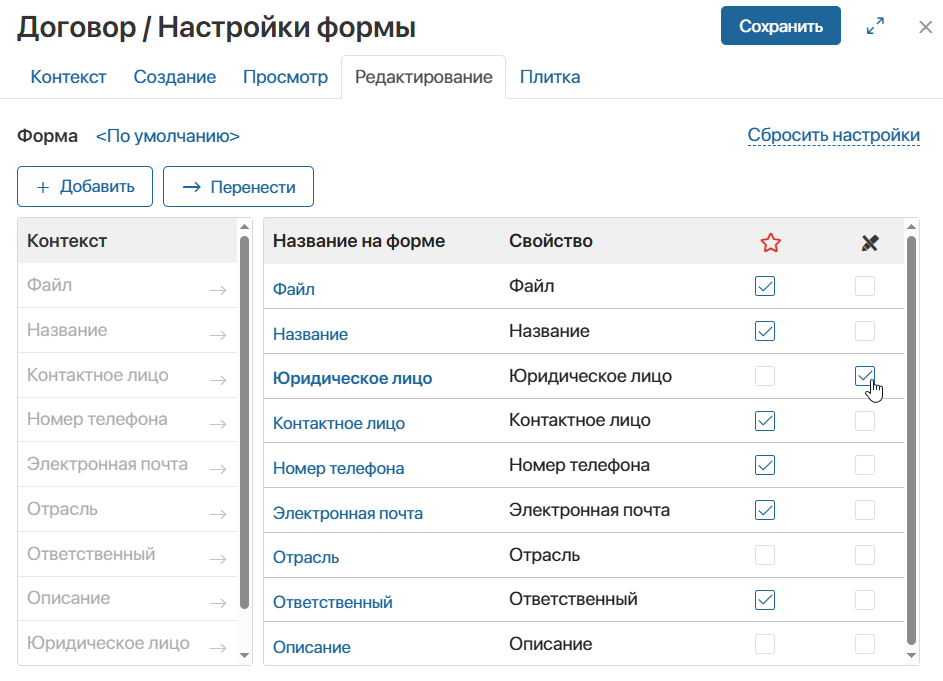The width and height of the screenshot is (943, 681).
Task: Switch to the Создание tab
Action: tap(175, 76)
